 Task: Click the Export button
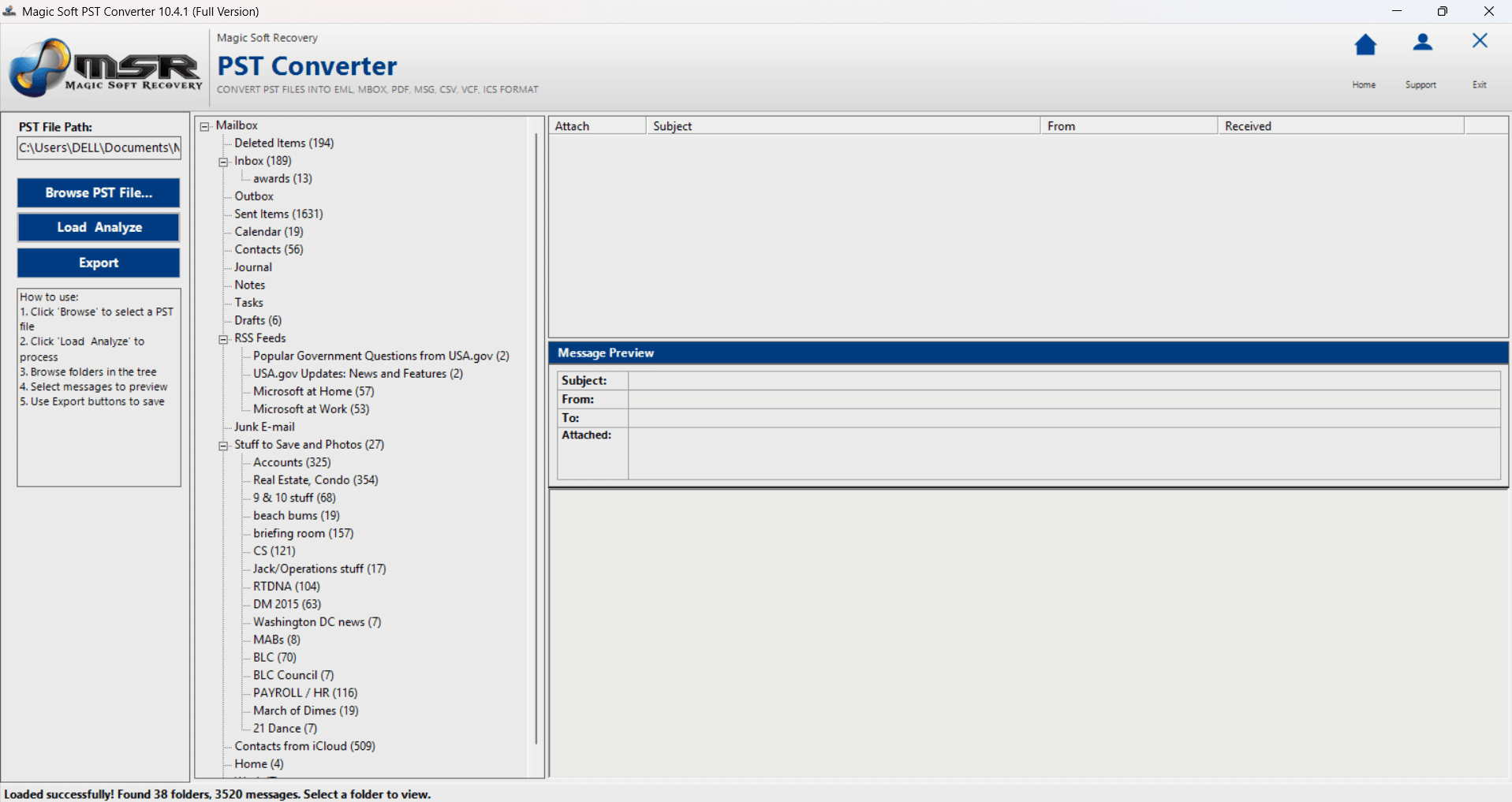pos(99,263)
